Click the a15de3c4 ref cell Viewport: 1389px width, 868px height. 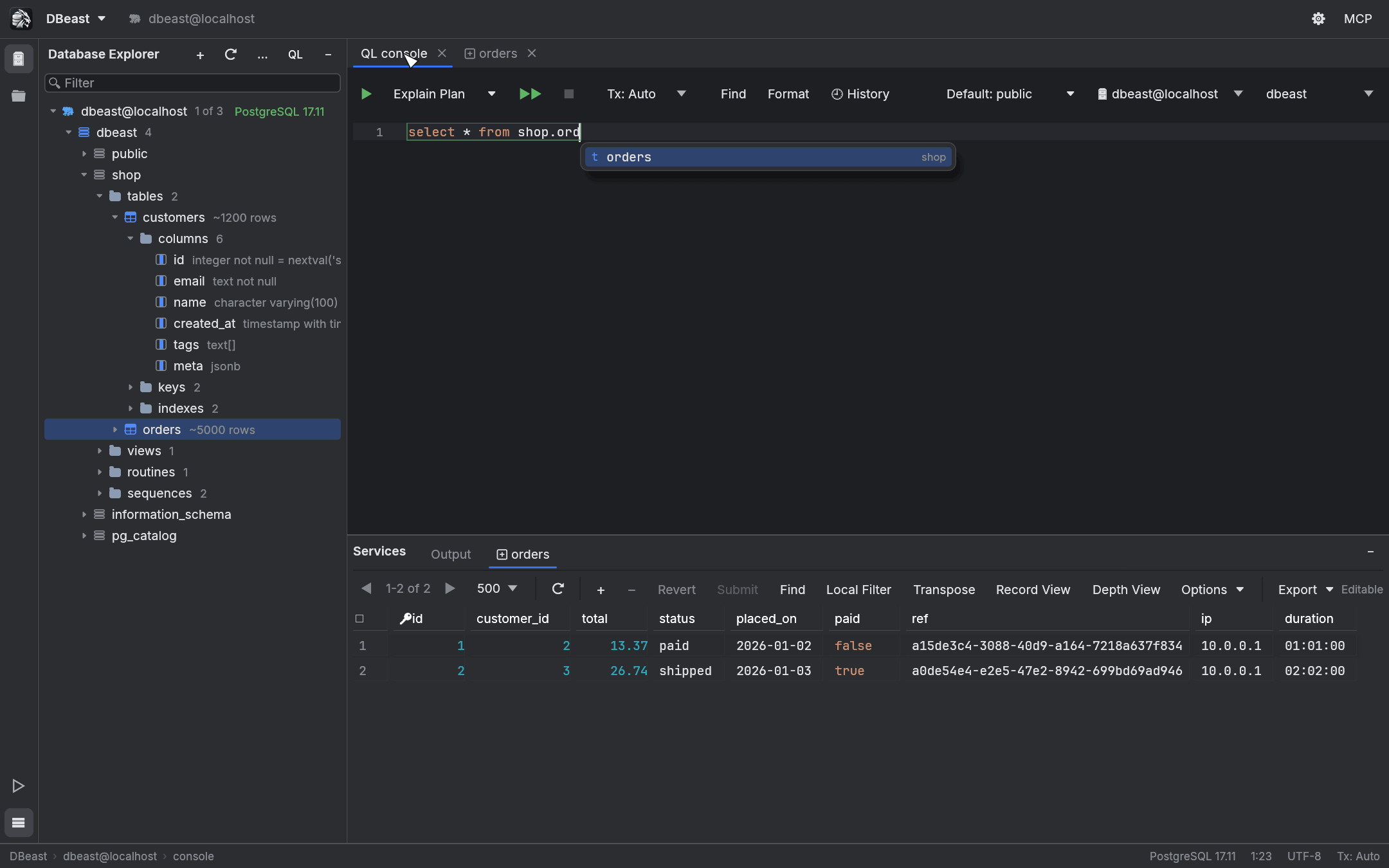pyautogui.click(x=1047, y=646)
